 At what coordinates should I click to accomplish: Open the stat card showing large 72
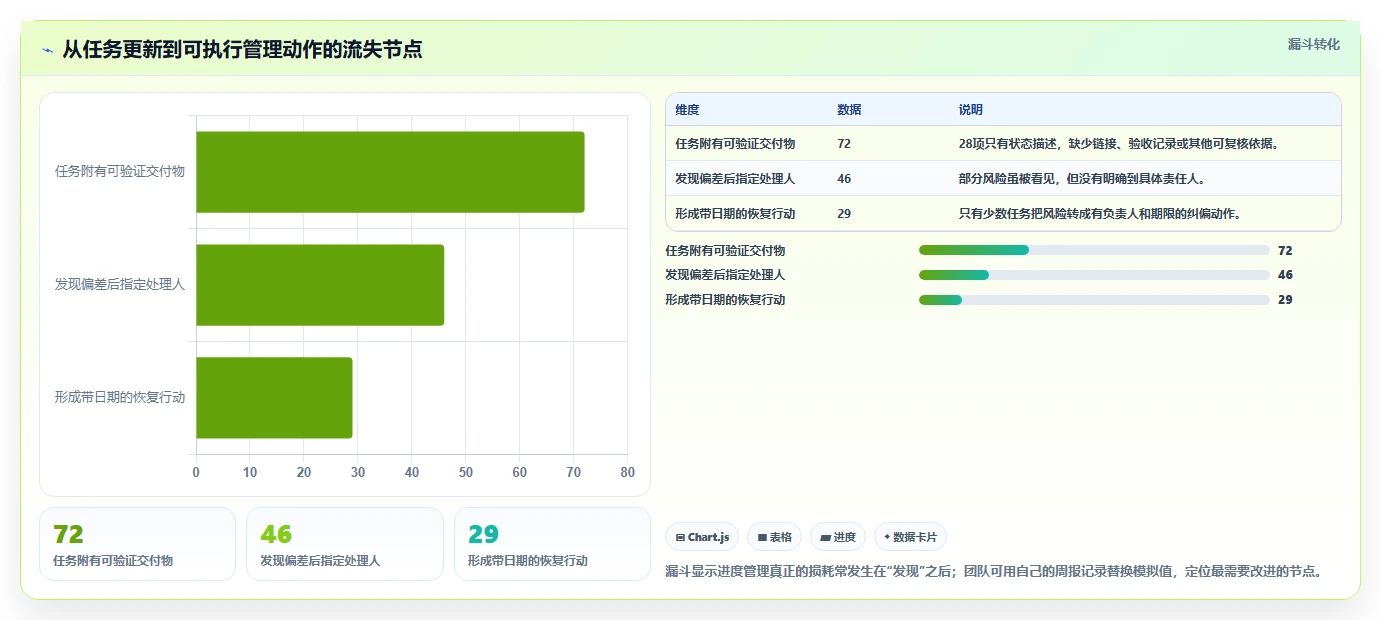click(x=137, y=544)
